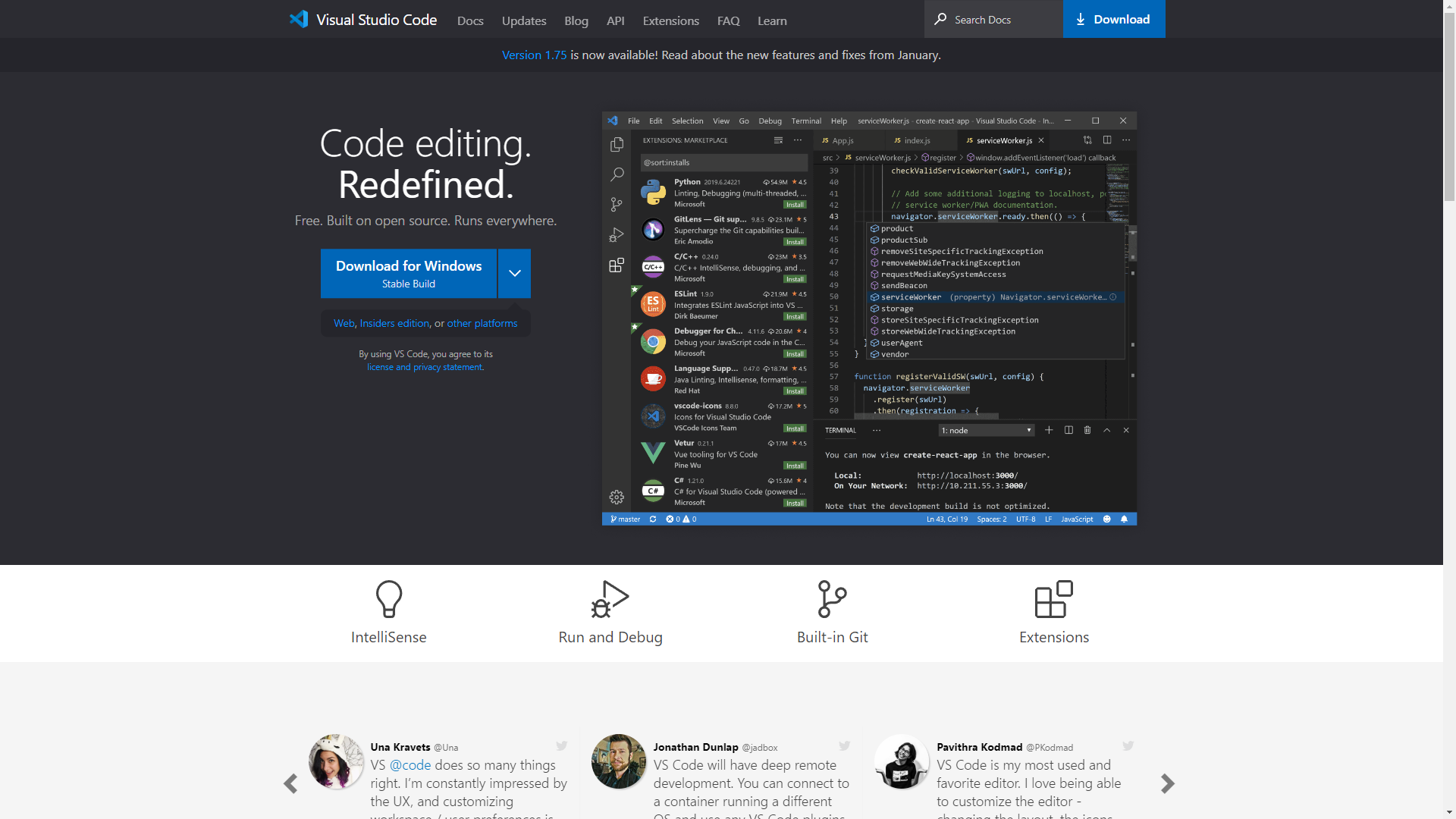Click the new terminal plus icon
The width and height of the screenshot is (1456, 819).
tap(1049, 430)
